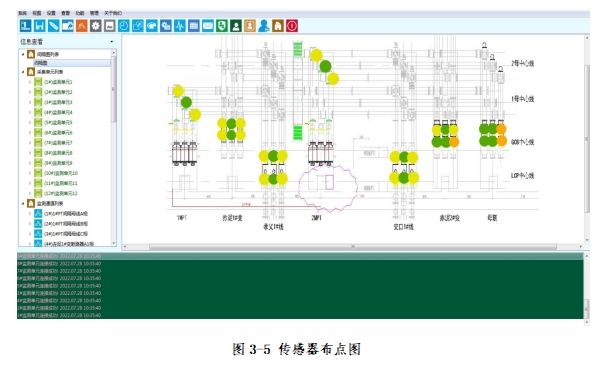Open the 功能 menu
Viewport: 608px width, 366px height.
pos(80,13)
